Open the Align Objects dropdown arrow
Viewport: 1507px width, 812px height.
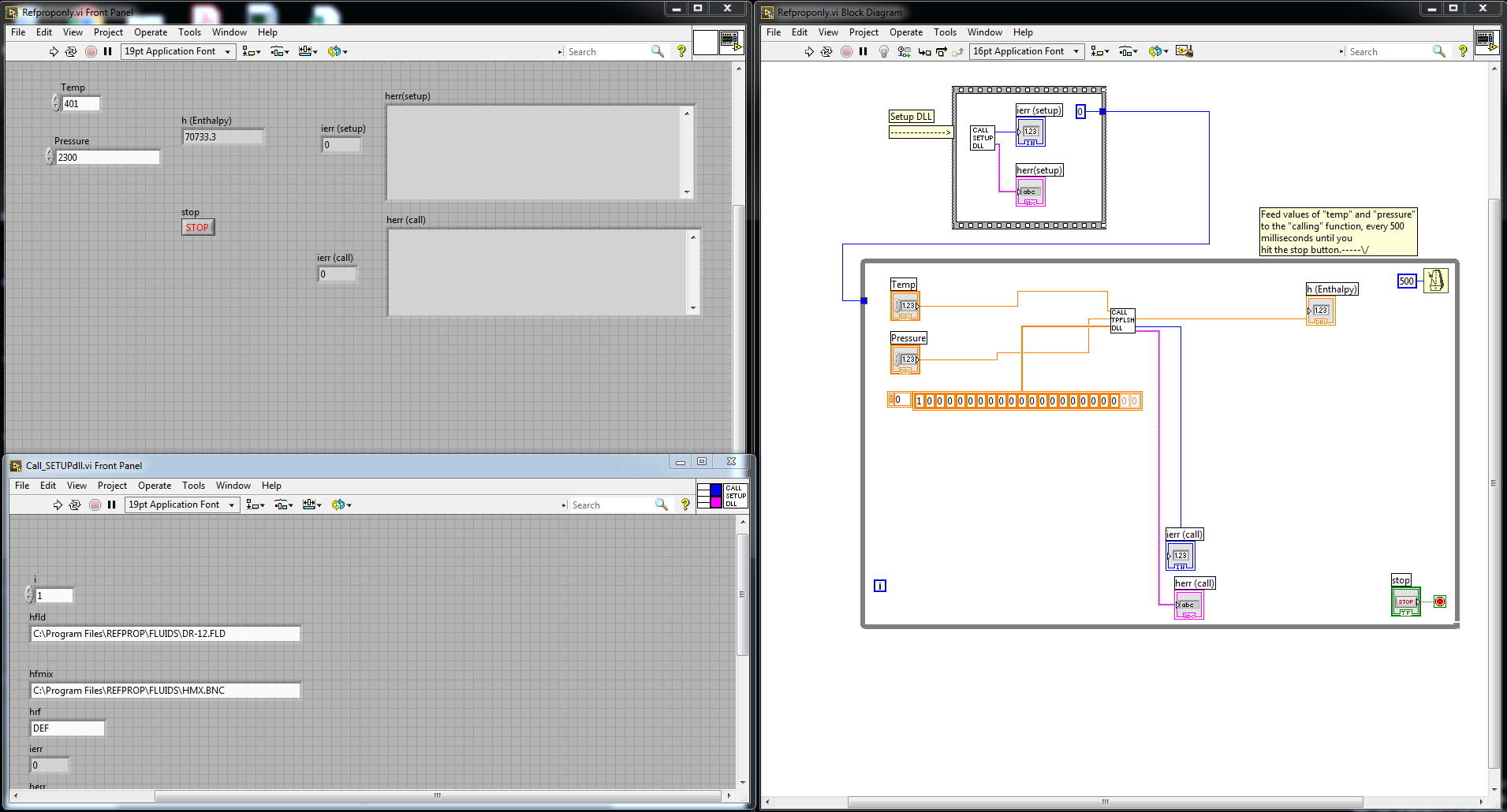[1106, 50]
